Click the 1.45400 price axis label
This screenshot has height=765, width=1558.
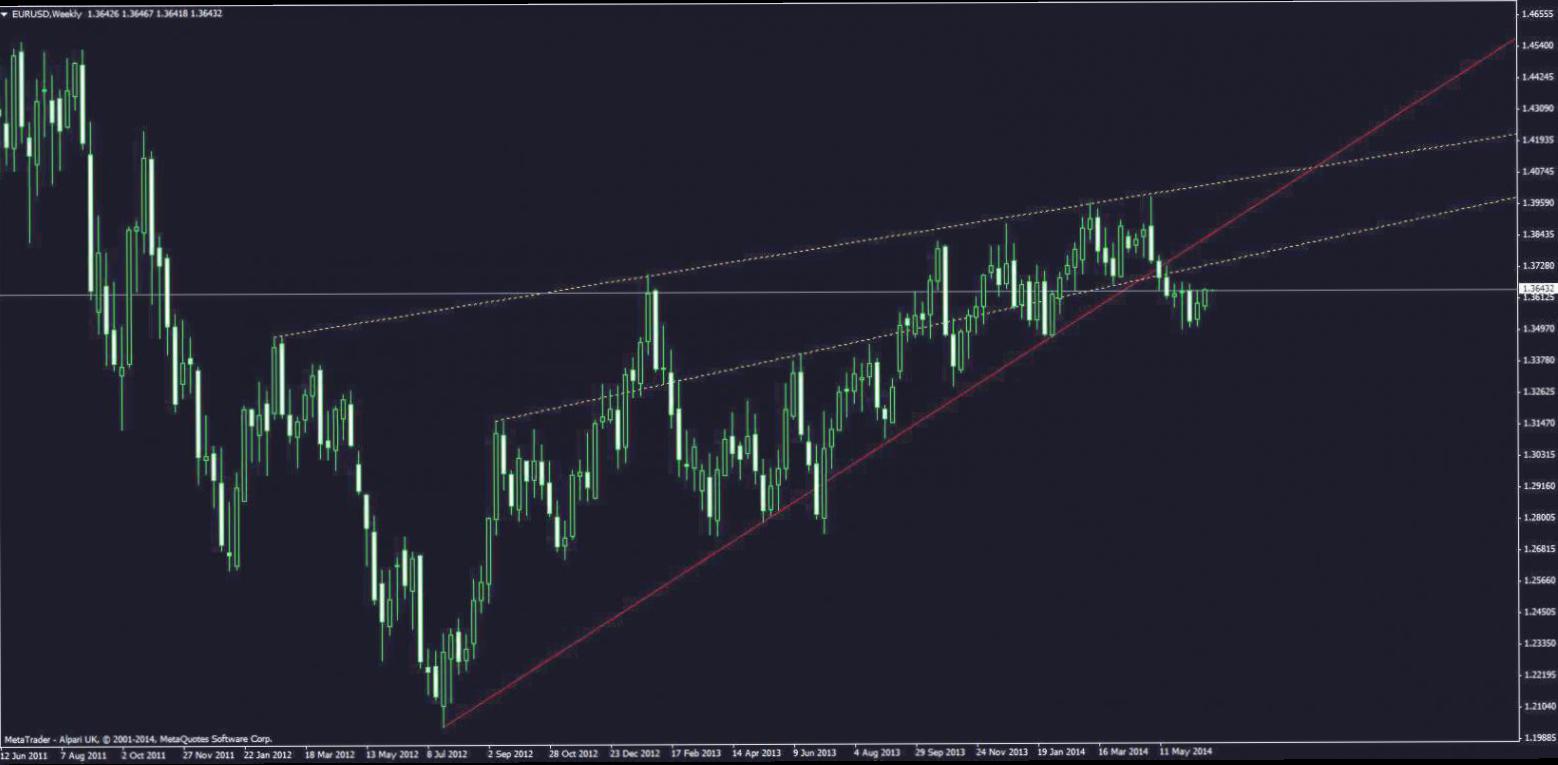coord(1535,46)
